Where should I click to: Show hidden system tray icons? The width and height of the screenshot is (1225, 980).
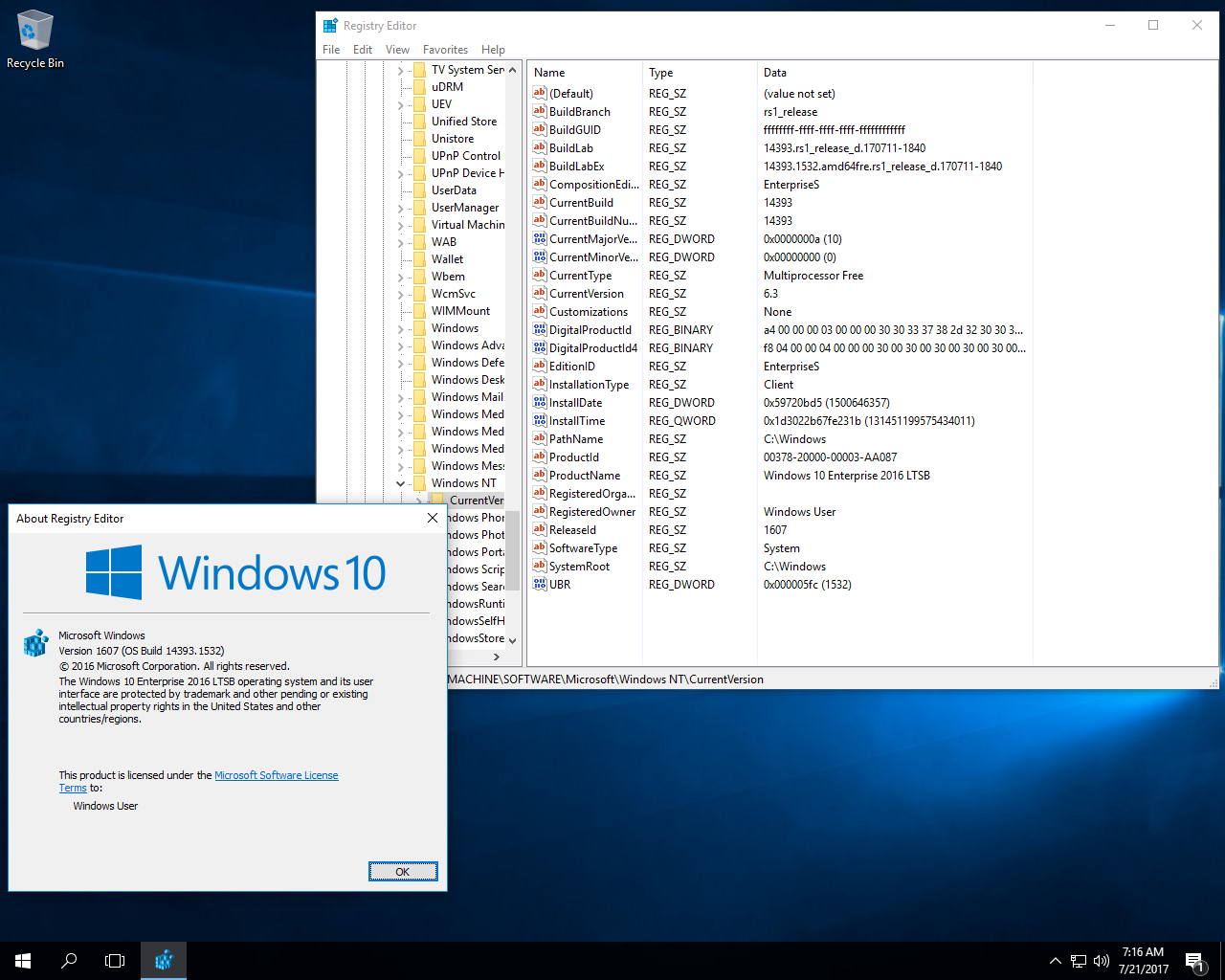(x=1055, y=961)
